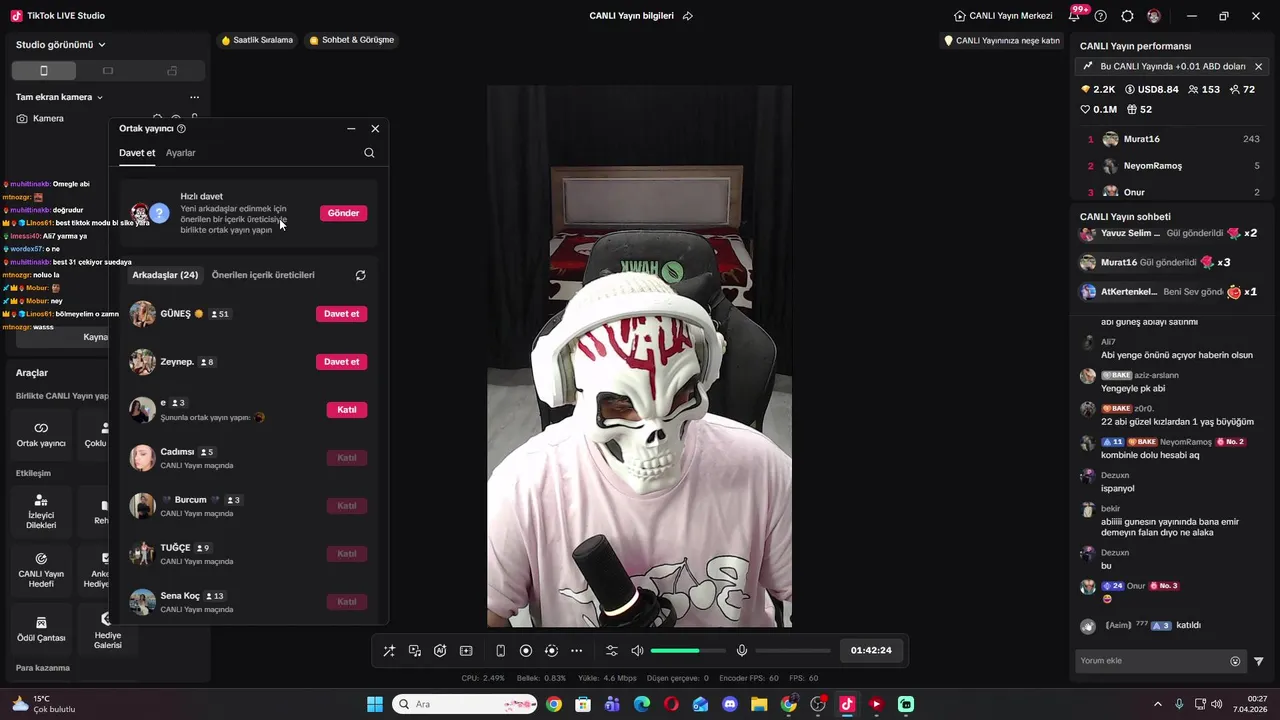Screen dimensions: 1280x720
Task: Select dual-screen layout mode
Action: click(x=172, y=71)
